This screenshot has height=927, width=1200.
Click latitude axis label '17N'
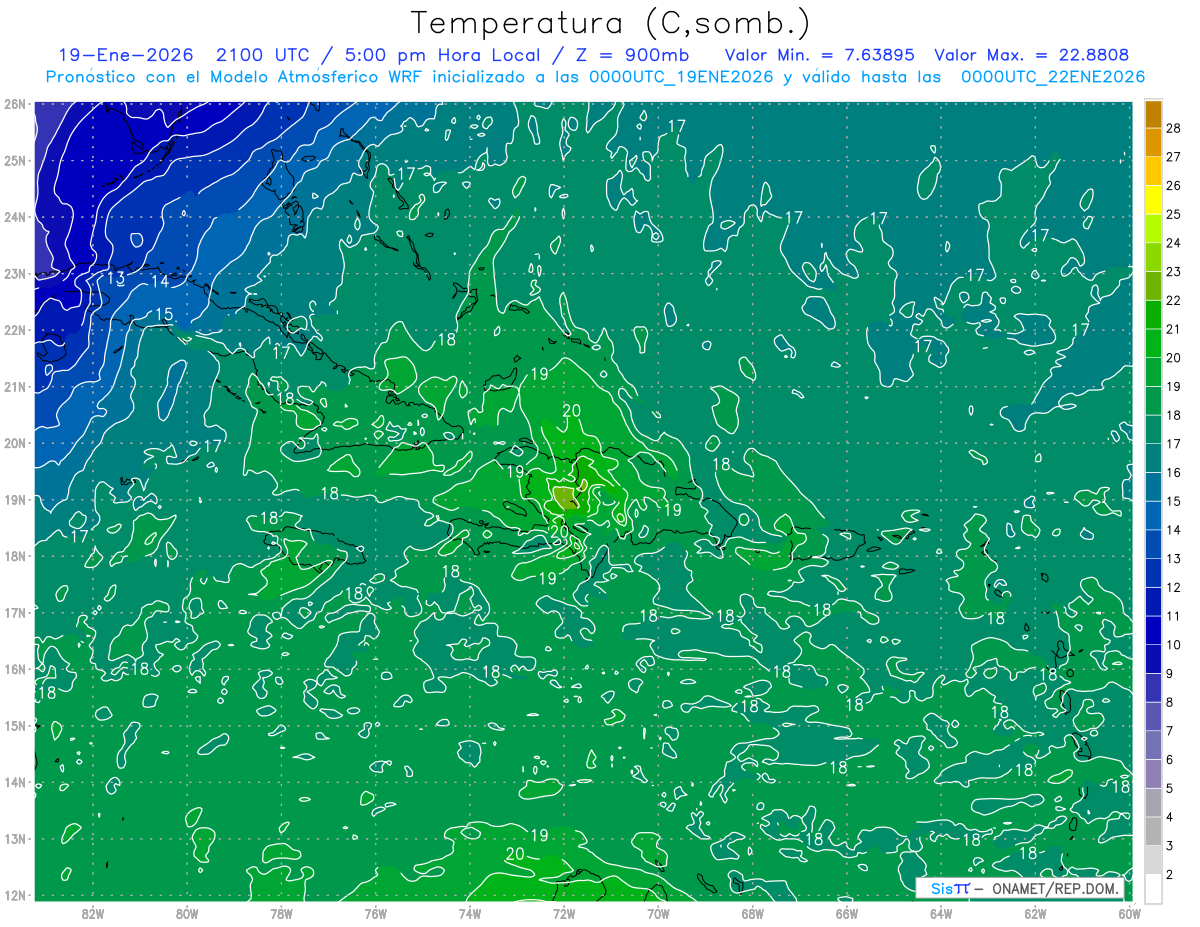pyautogui.click(x=15, y=613)
